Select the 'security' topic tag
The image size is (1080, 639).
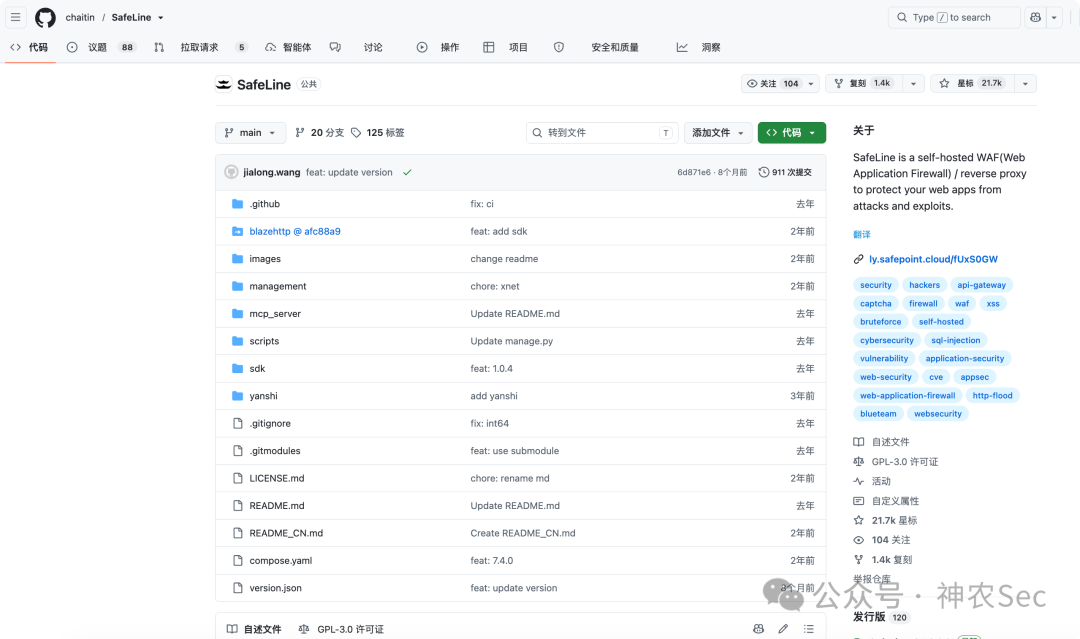click(875, 285)
